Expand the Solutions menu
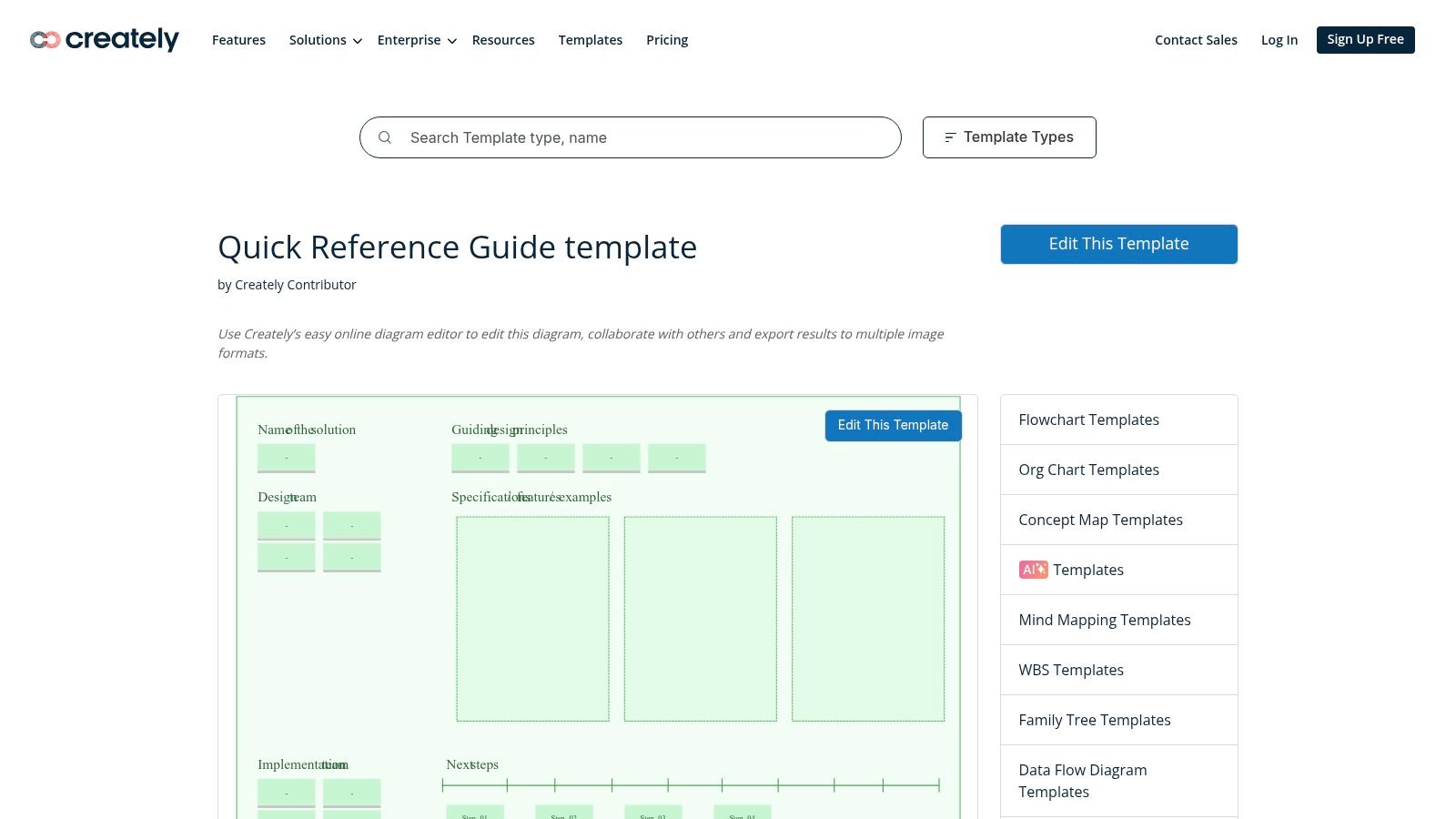Viewport: 1456px width, 819px height. (x=318, y=40)
